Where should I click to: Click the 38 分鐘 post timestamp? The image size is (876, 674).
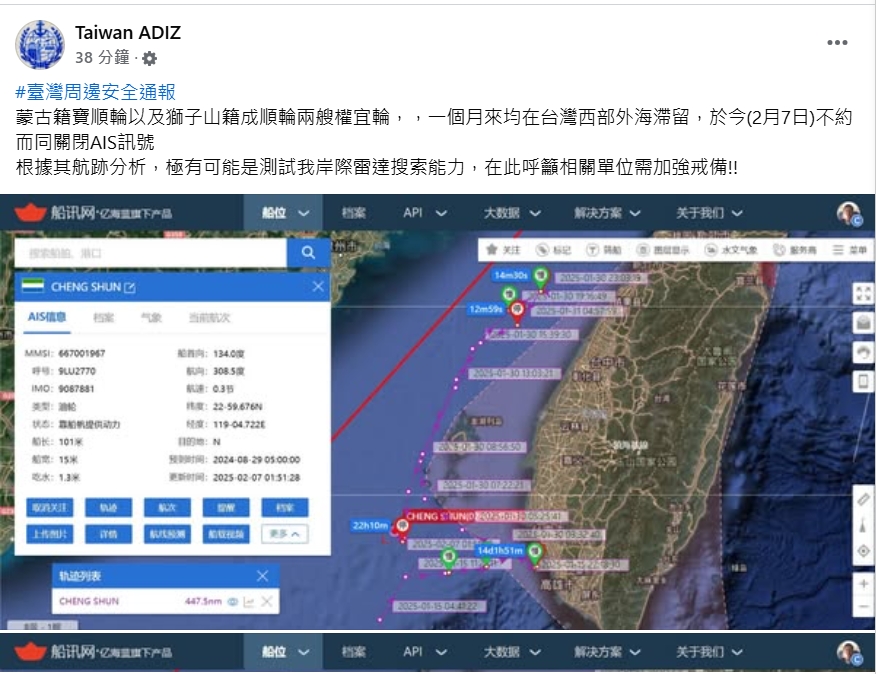click(x=102, y=57)
